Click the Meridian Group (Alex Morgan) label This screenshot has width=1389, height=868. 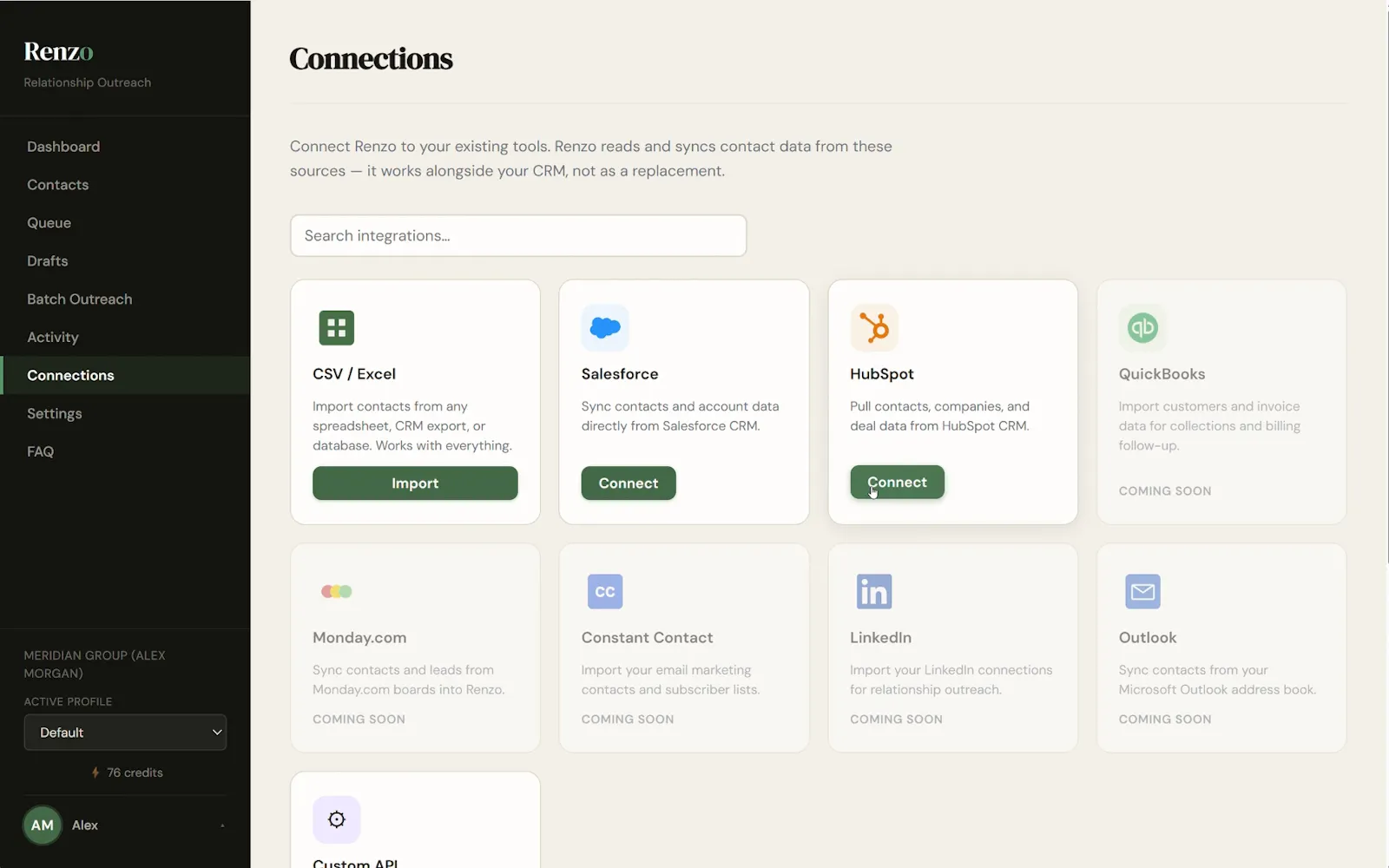[x=95, y=664]
